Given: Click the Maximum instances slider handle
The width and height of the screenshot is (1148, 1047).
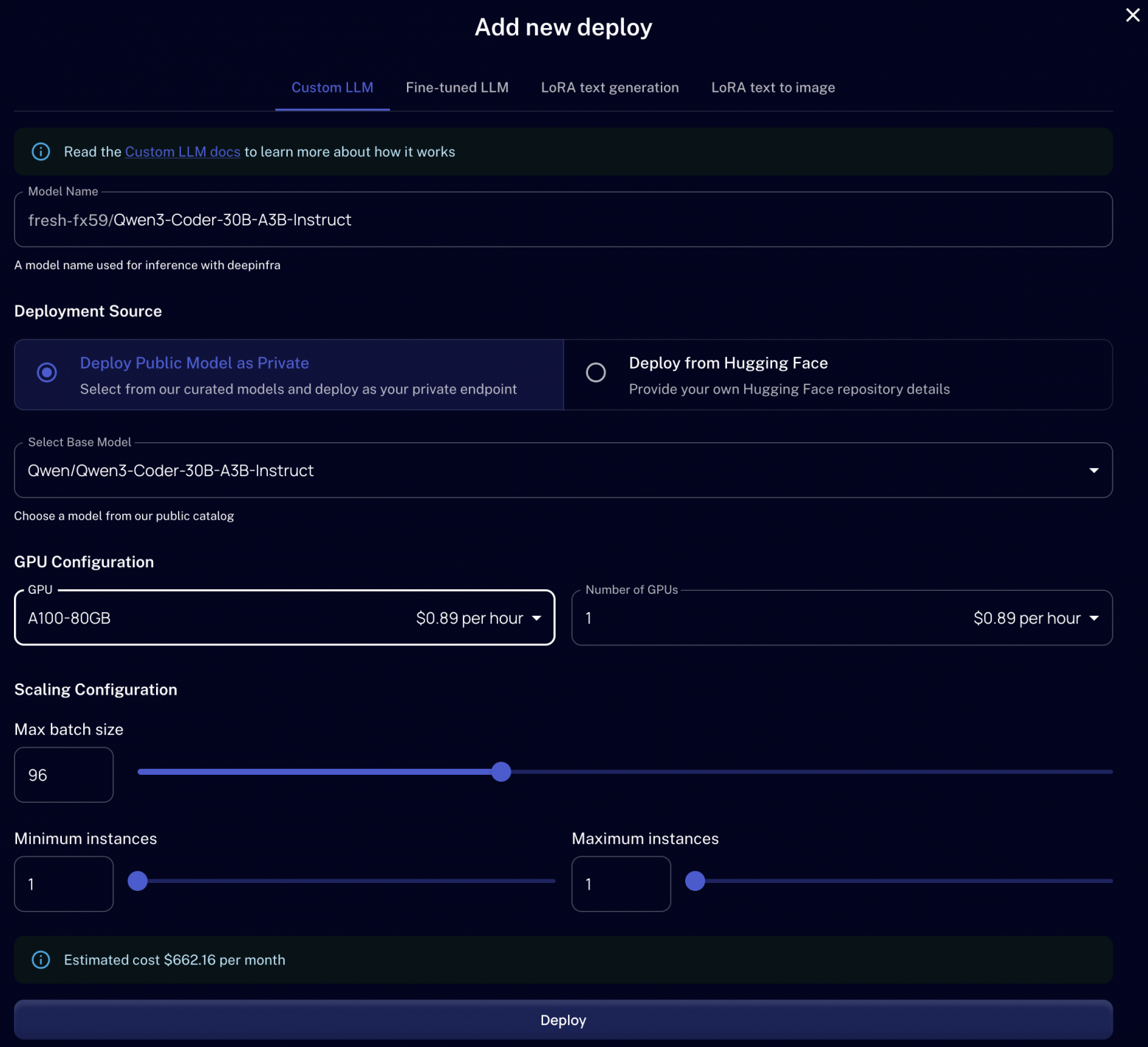Looking at the screenshot, I should [x=695, y=881].
